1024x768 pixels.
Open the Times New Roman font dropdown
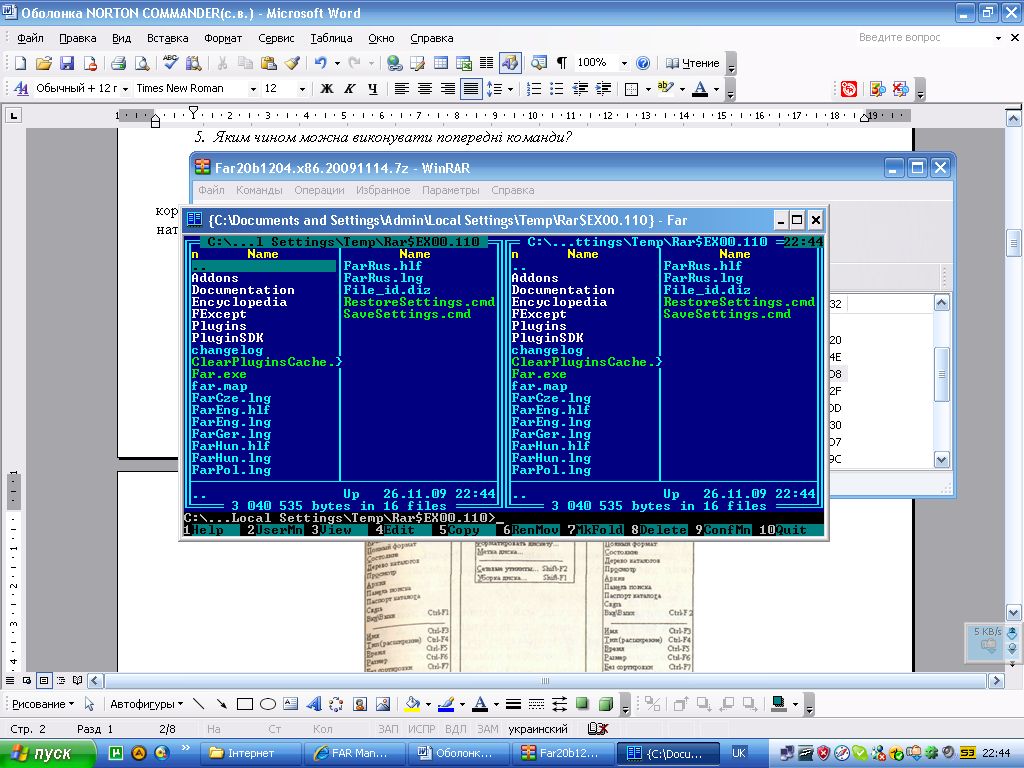253,89
